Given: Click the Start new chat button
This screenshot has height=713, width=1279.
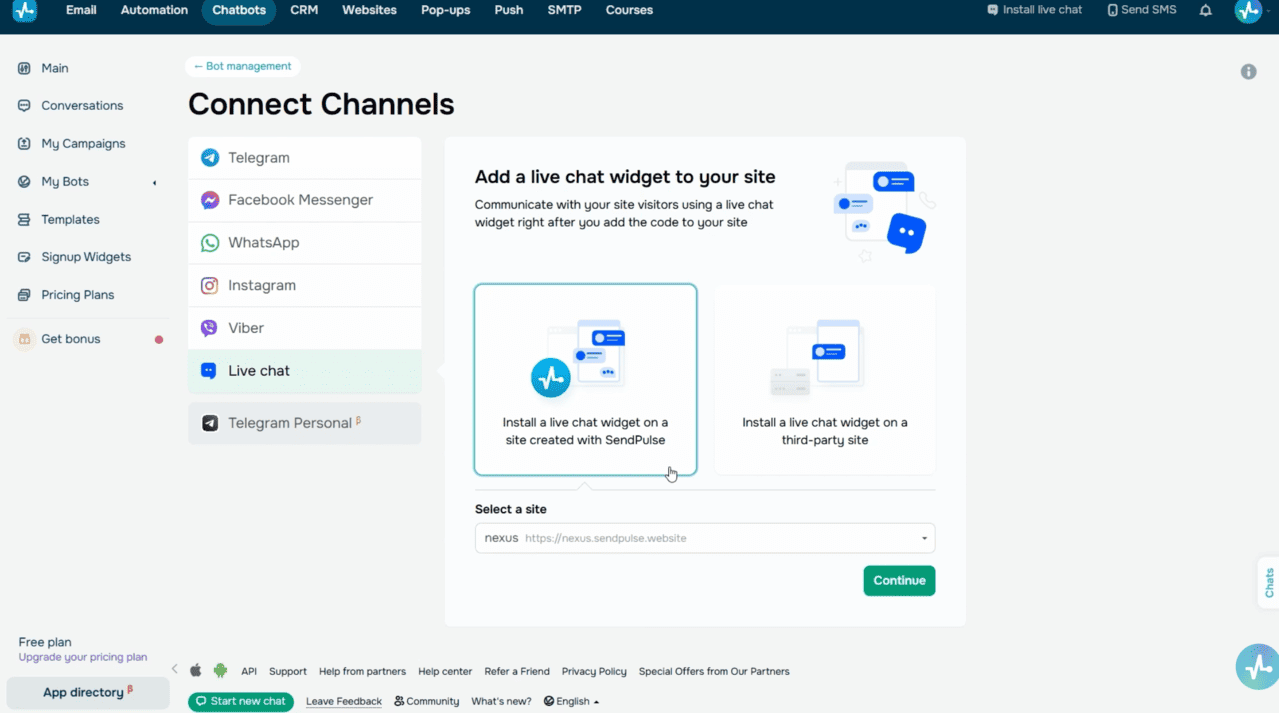Looking at the screenshot, I should click(241, 702).
